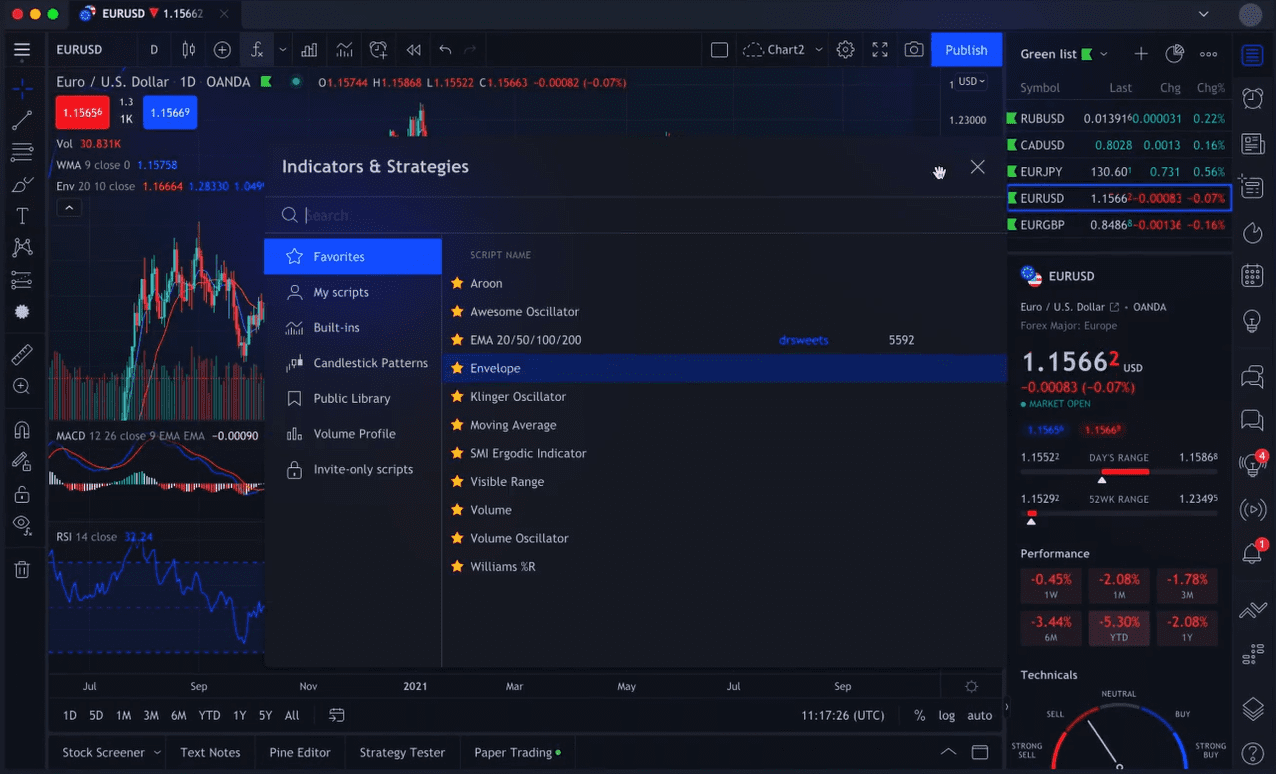The image size is (1276, 774).
Task: Click the red sell price 1.15656 button
Action: point(83,113)
